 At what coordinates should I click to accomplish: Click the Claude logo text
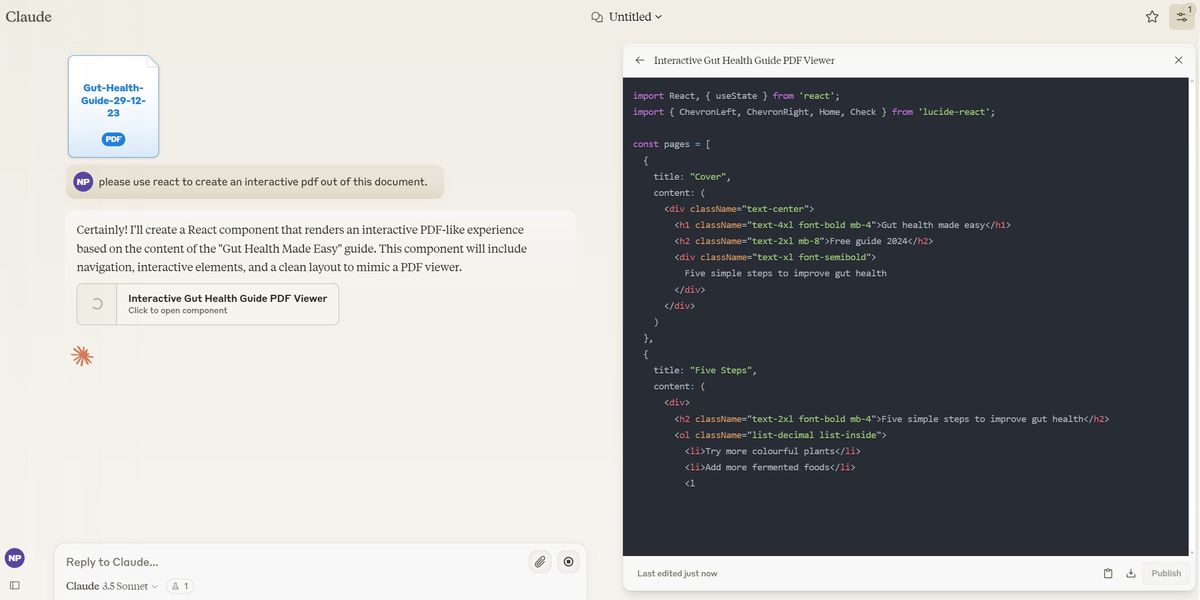(x=28, y=17)
